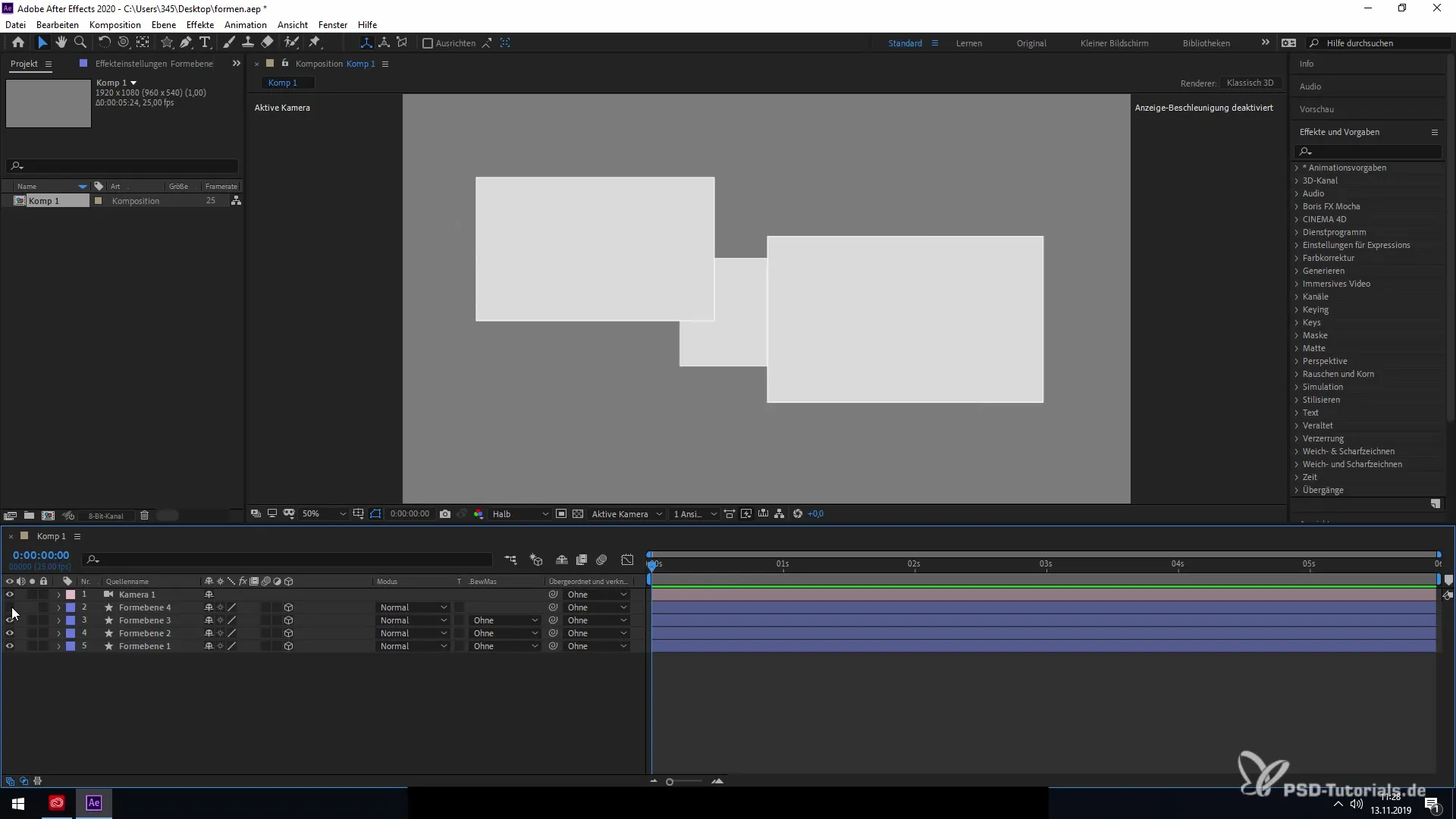Open the 1 Ansicht view layout dropdown
This screenshot has height=819, width=1456.
[694, 514]
